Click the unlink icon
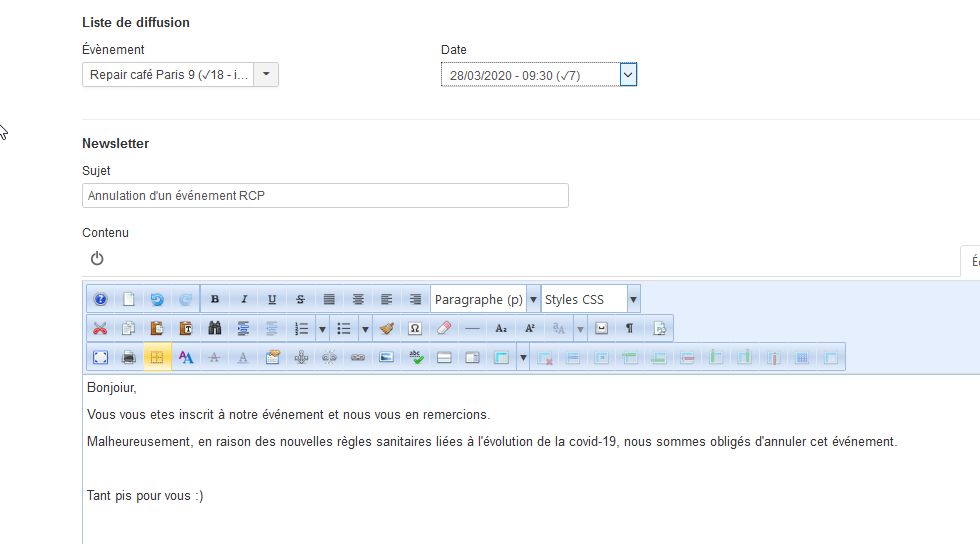Image resolution: width=980 pixels, height=544 pixels. (329, 358)
